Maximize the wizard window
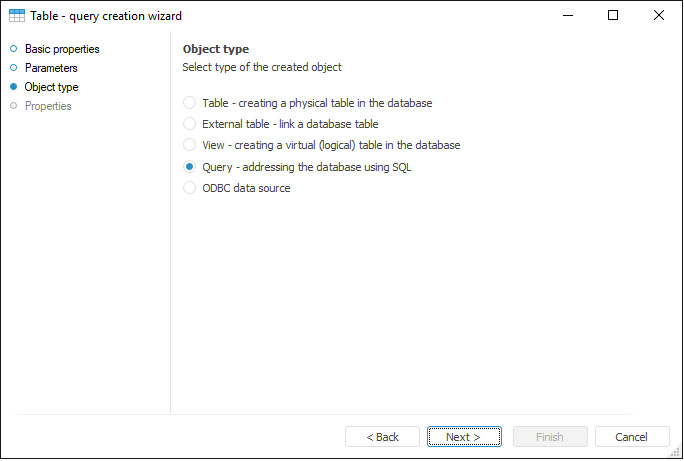 pos(613,16)
